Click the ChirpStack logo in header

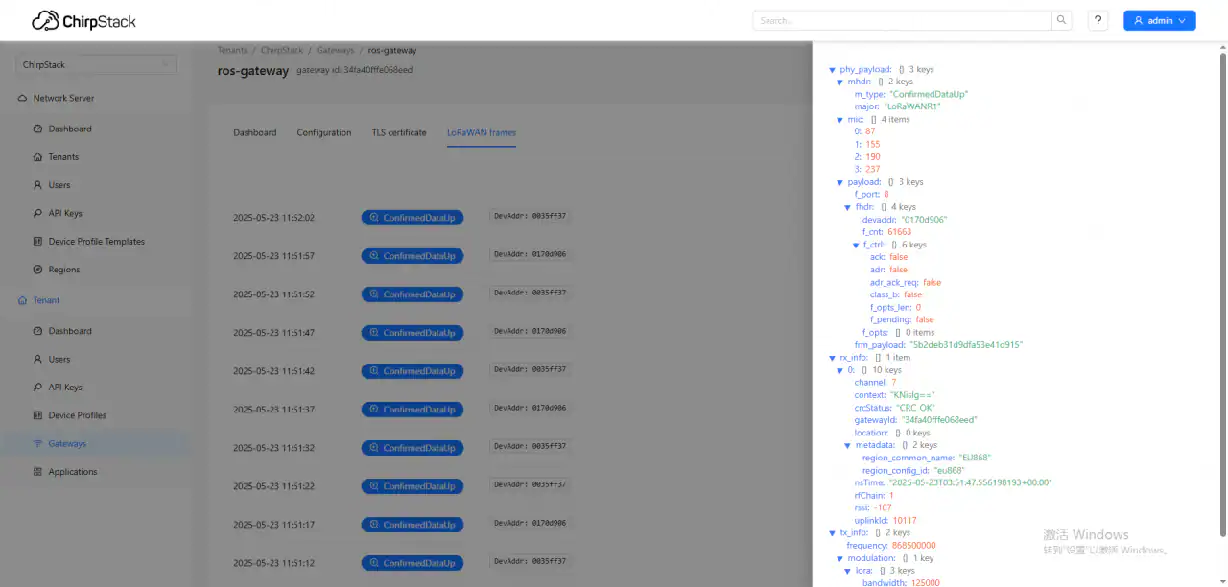[84, 21]
